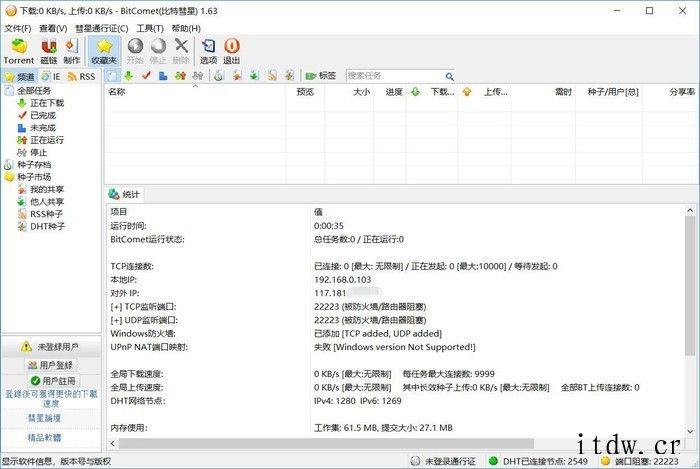This screenshot has width=700, height=469.
Task: Open 选项 options dialog
Action: click(208, 51)
